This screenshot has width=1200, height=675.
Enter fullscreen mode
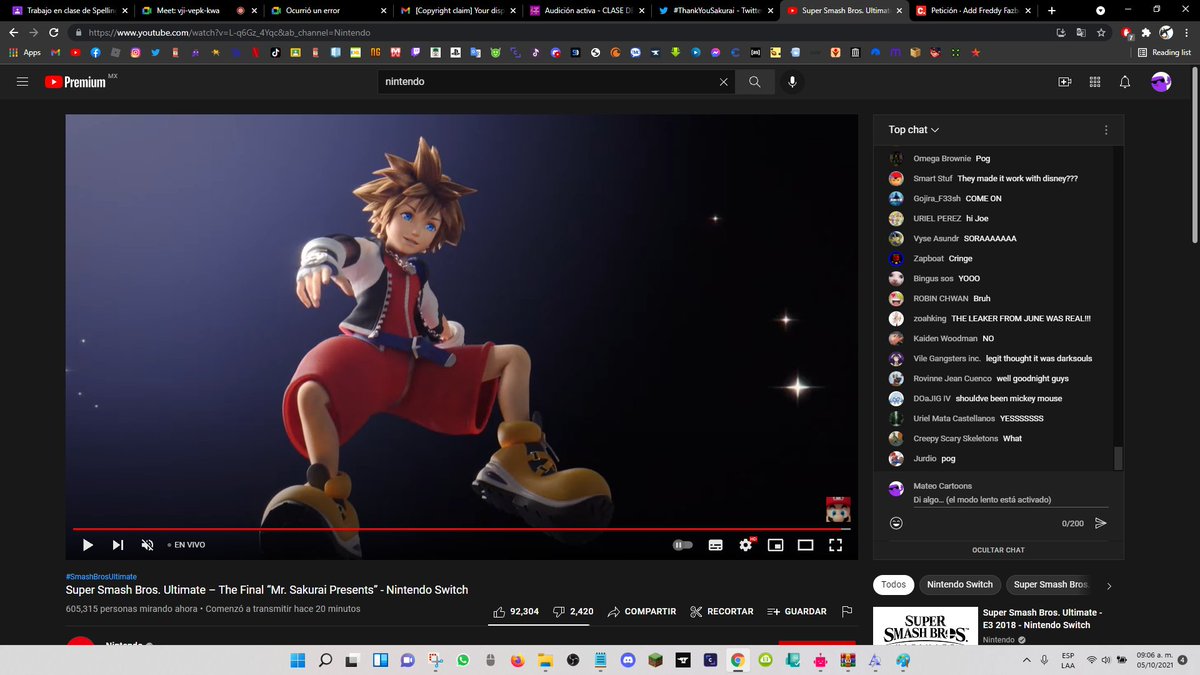(x=836, y=545)
